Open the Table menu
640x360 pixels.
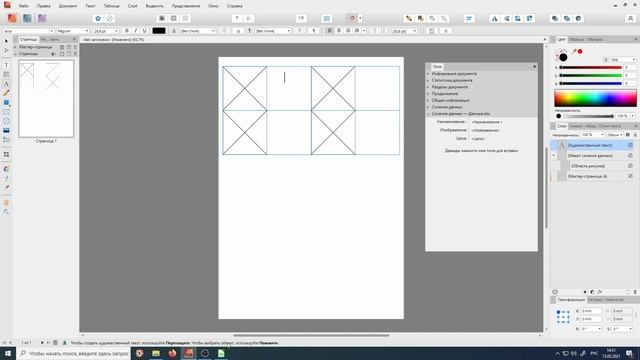111,6
